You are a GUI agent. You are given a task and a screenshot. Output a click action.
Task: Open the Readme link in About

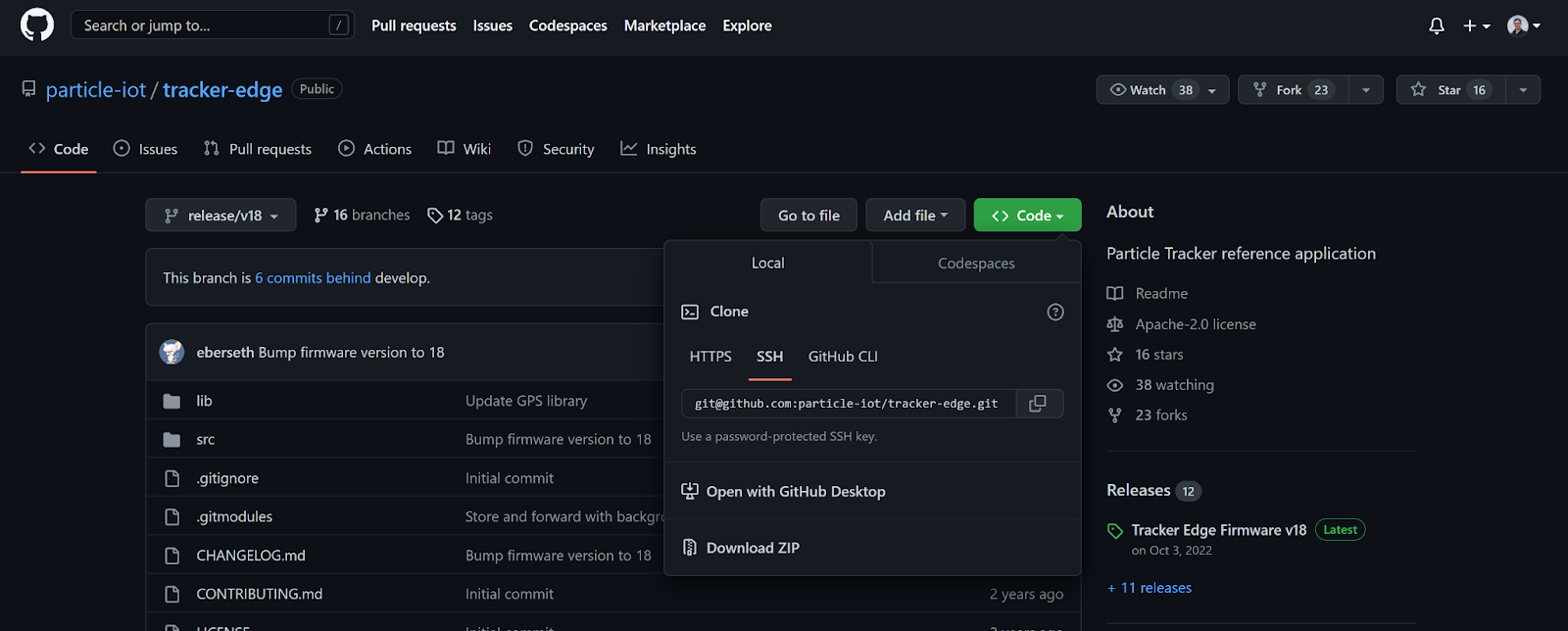pyautogui.click(x=1148, y=294)
